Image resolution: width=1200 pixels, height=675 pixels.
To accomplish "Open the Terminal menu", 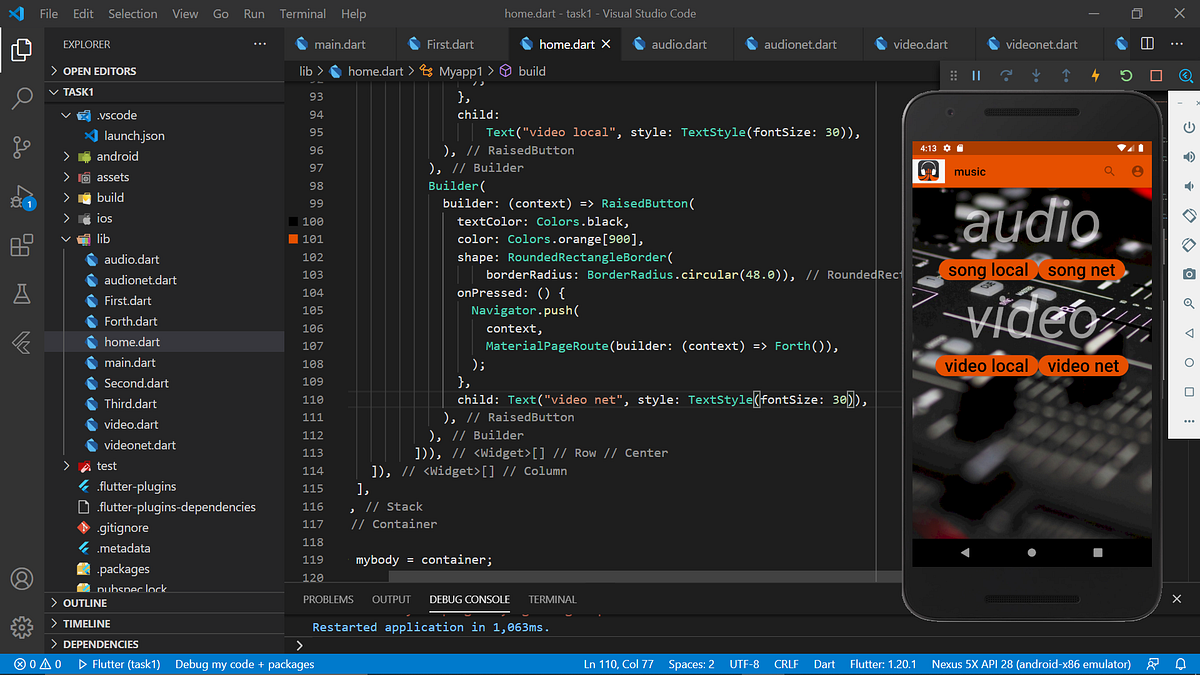I will pyautogui.click(x=303, y=14).
